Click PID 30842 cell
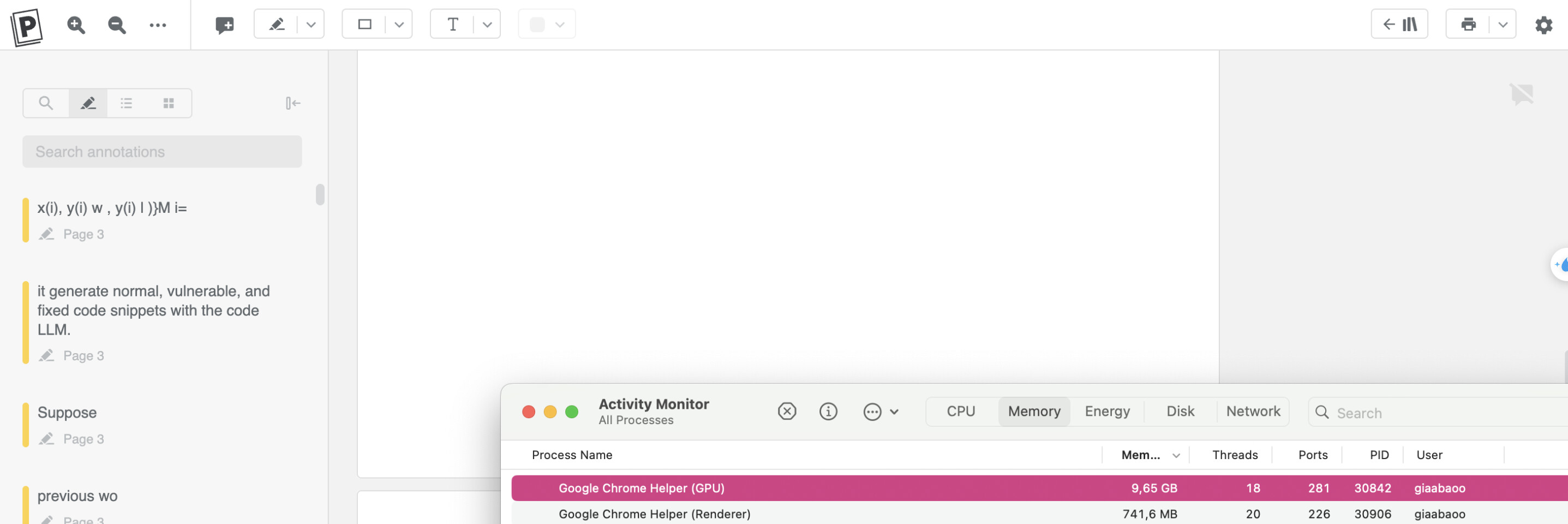This screenshot has width=1568, height=524. (x=1372, y=488)
